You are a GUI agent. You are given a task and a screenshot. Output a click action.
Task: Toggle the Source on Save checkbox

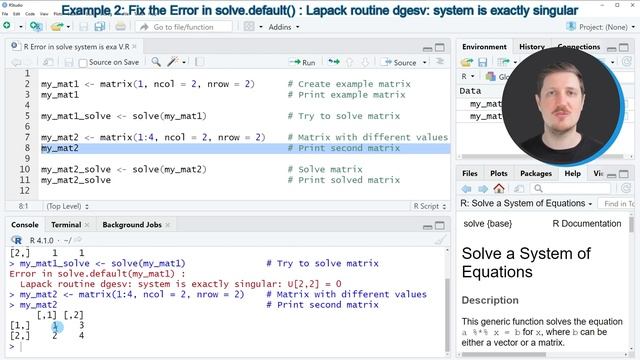83,62
